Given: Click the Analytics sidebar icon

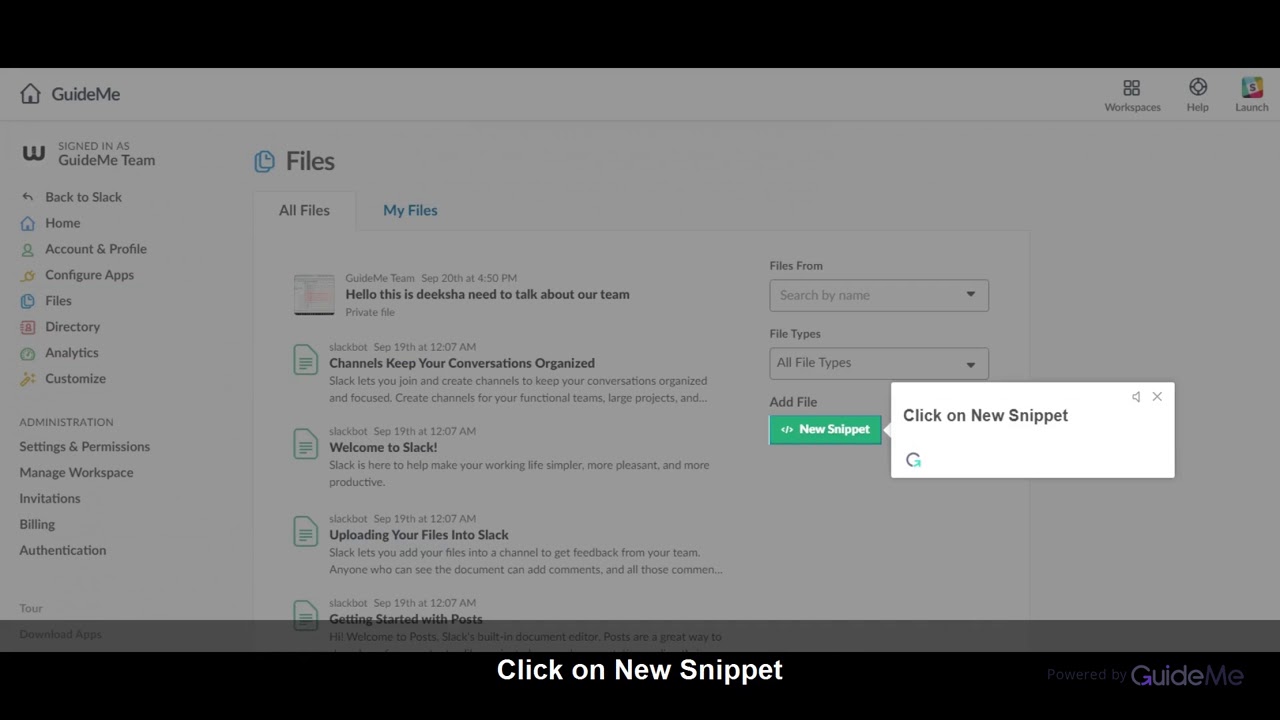Looking at the screenshot, I should (27, 353).
